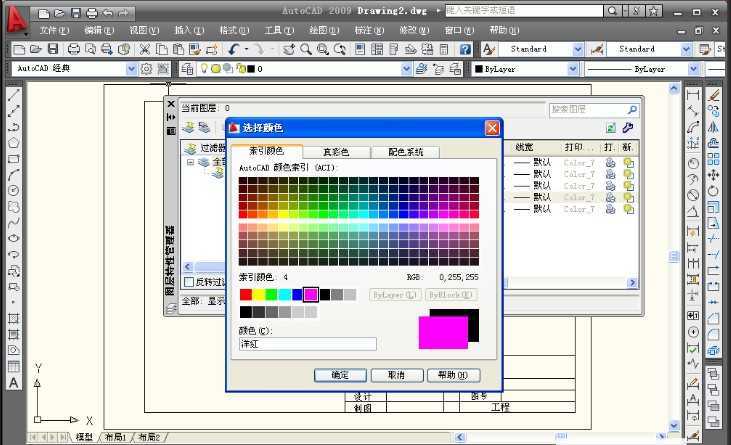This screenshot has height=445, width=731.
Task: Switch to the Color Books tab
Action: pyautogui.click(x=405, y=152)
